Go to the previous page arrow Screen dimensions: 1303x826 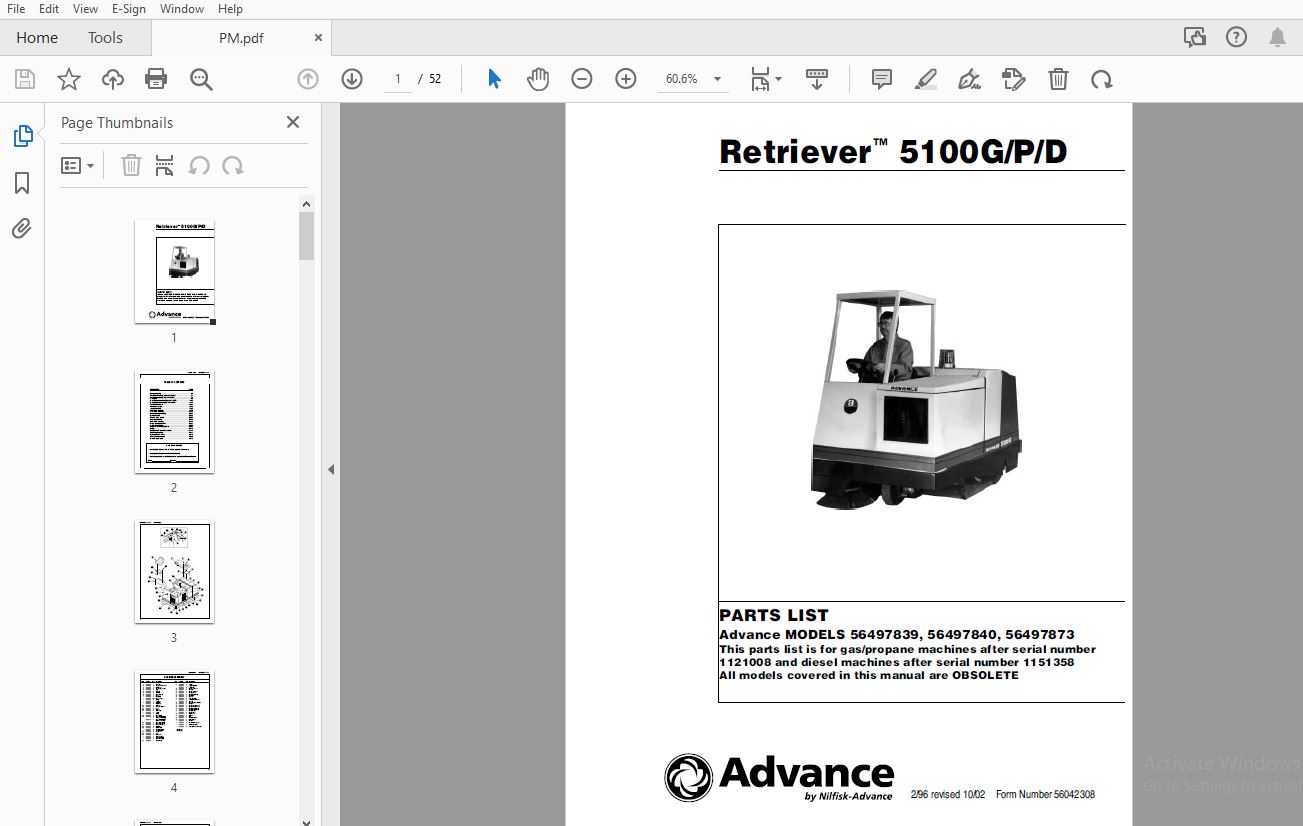308,79
